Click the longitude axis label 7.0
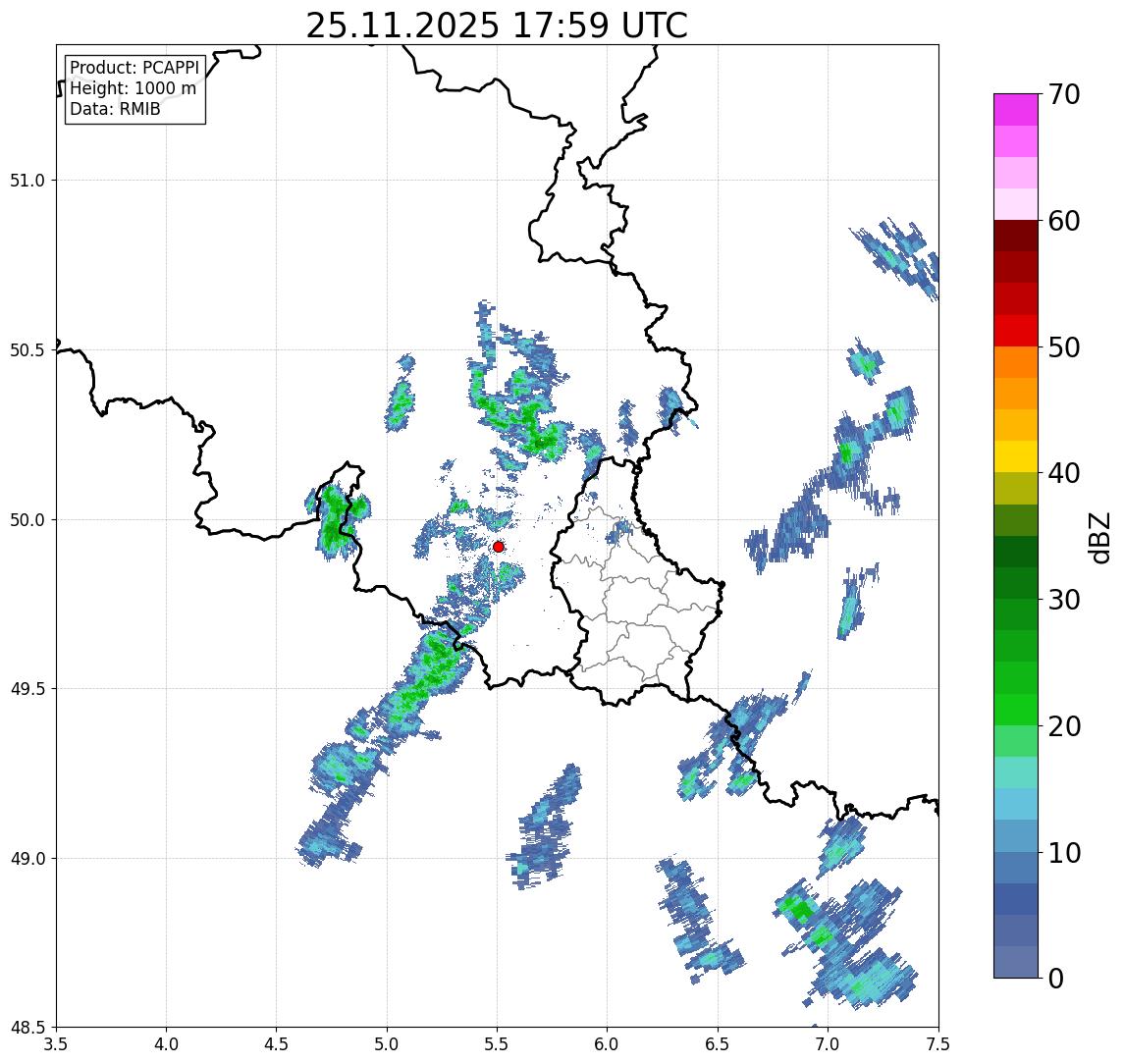Image resolution: width=1124 pixels, height=1064 pixels. click(x=829, y=1044)
